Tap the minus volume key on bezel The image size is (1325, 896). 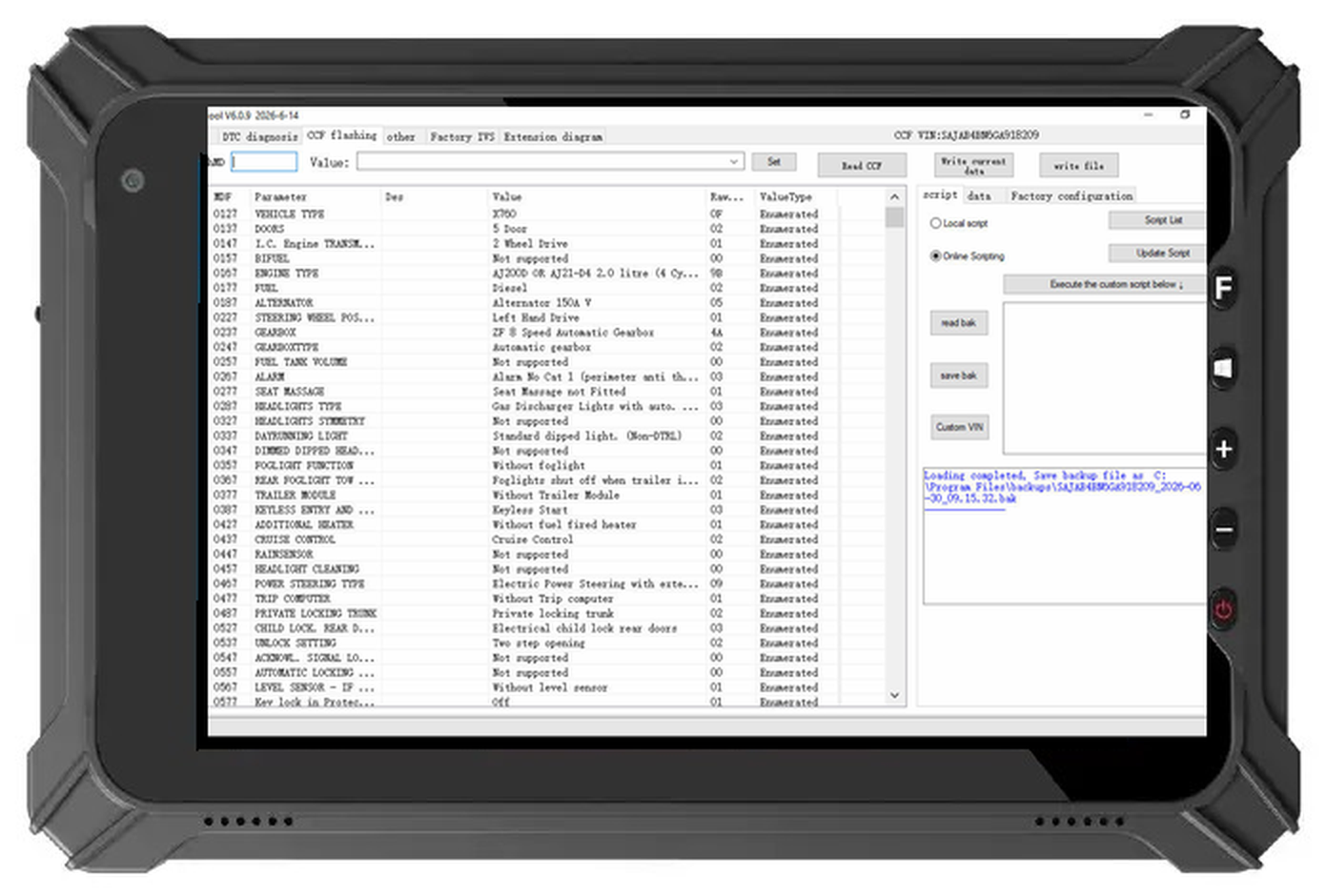point(1224,529)
